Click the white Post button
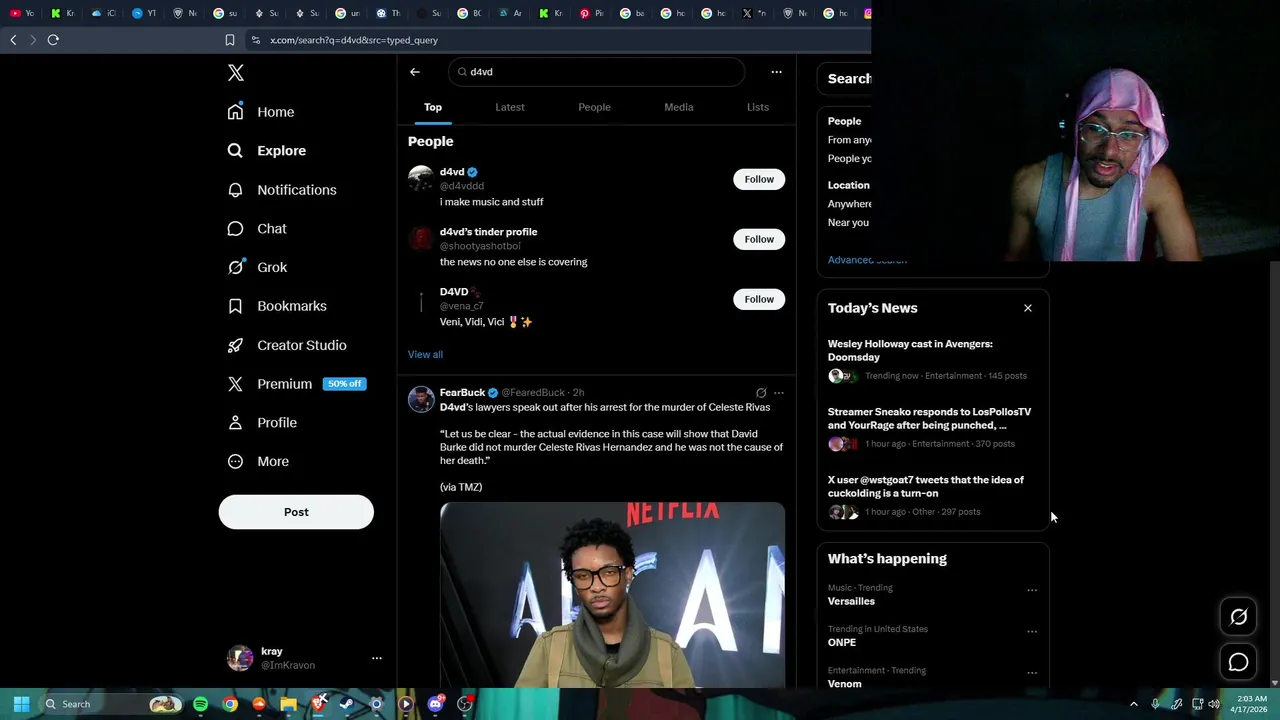Screen dimensions: 1280x720 pos(296,512)
